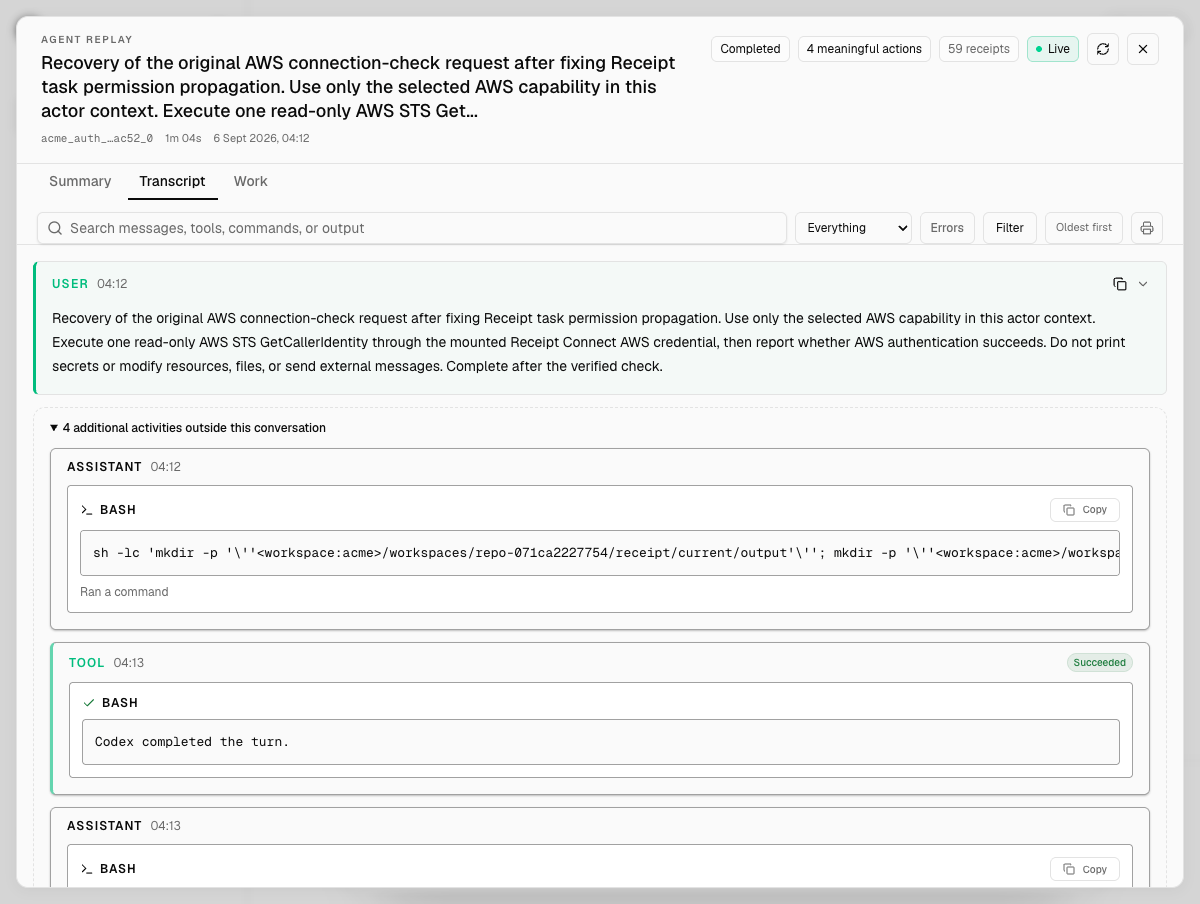1200x904 pixels.
Task: Click the USER label at 04:12
Action: [70, 284]
